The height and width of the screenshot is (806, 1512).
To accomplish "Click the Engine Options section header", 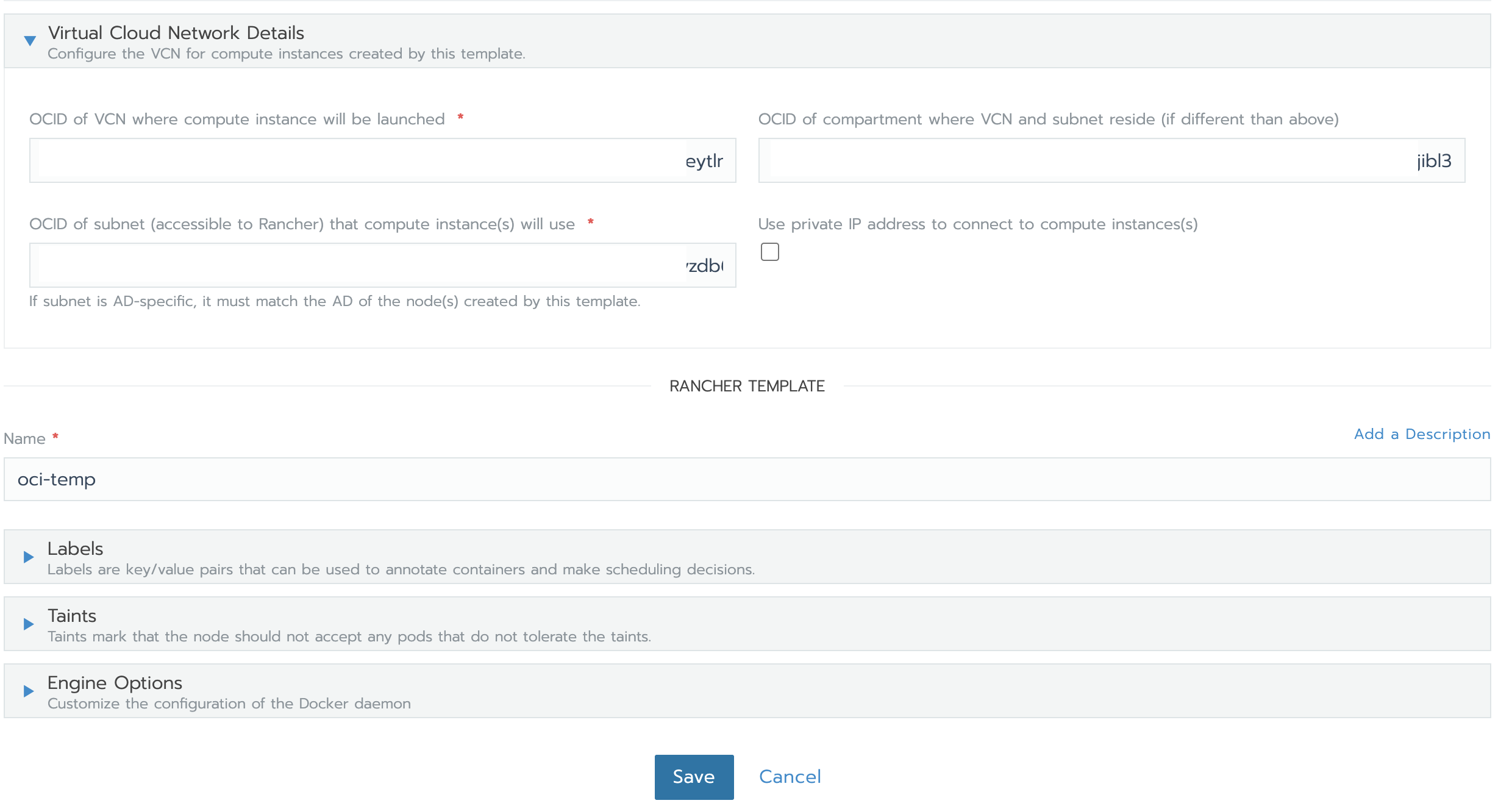I will (115, 682).
